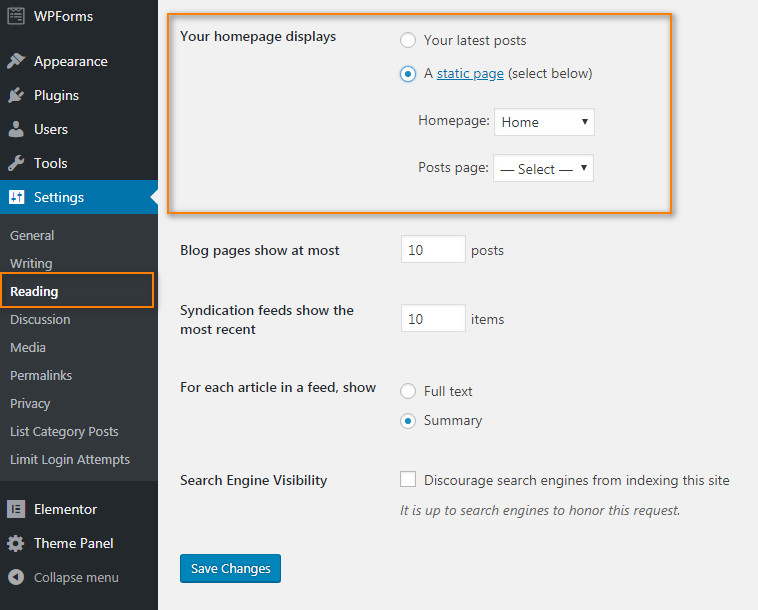Check 'Discourage search engines' checkbox
Viewport: 758px width, 610px height.
[408, 479]
